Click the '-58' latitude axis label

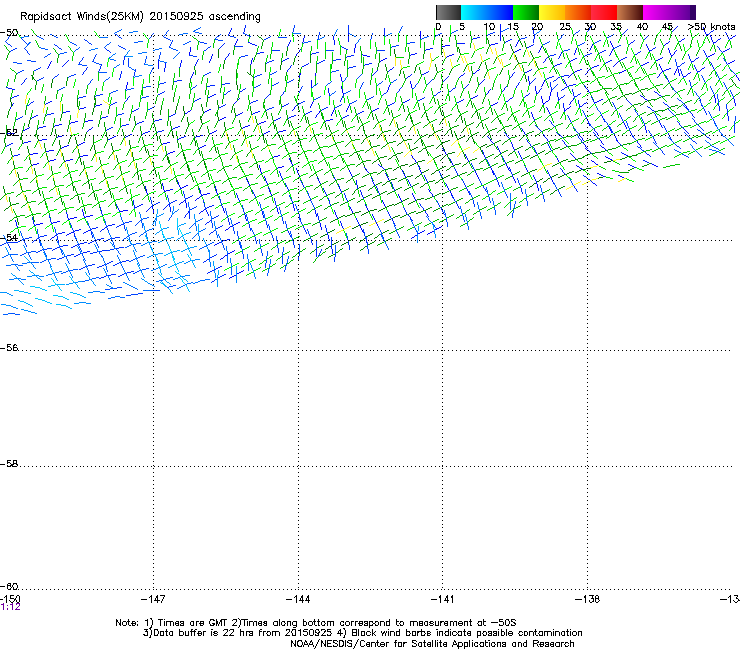click(9, 464)
